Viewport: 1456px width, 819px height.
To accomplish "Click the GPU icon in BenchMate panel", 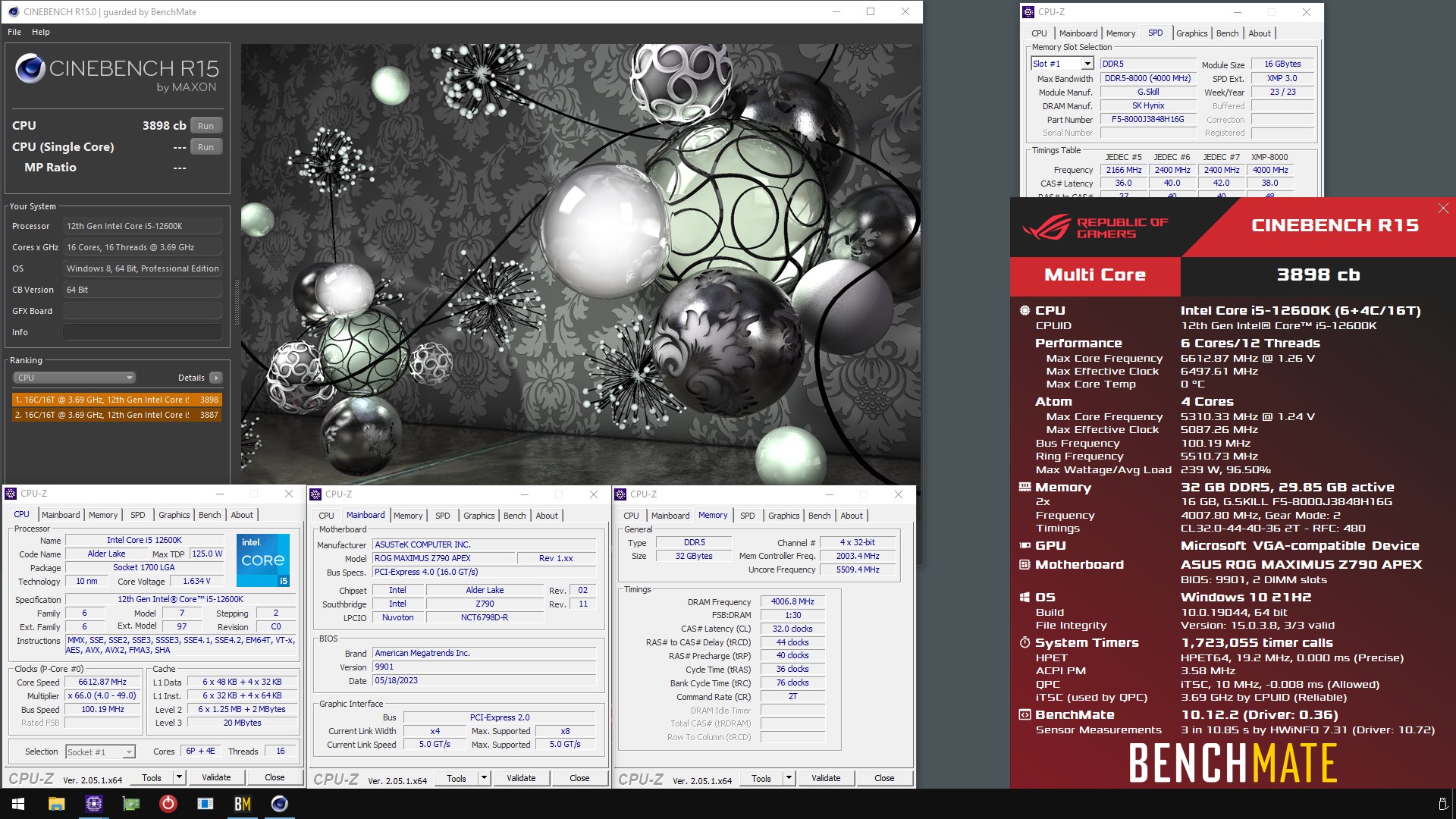I will pos(1025,545).
